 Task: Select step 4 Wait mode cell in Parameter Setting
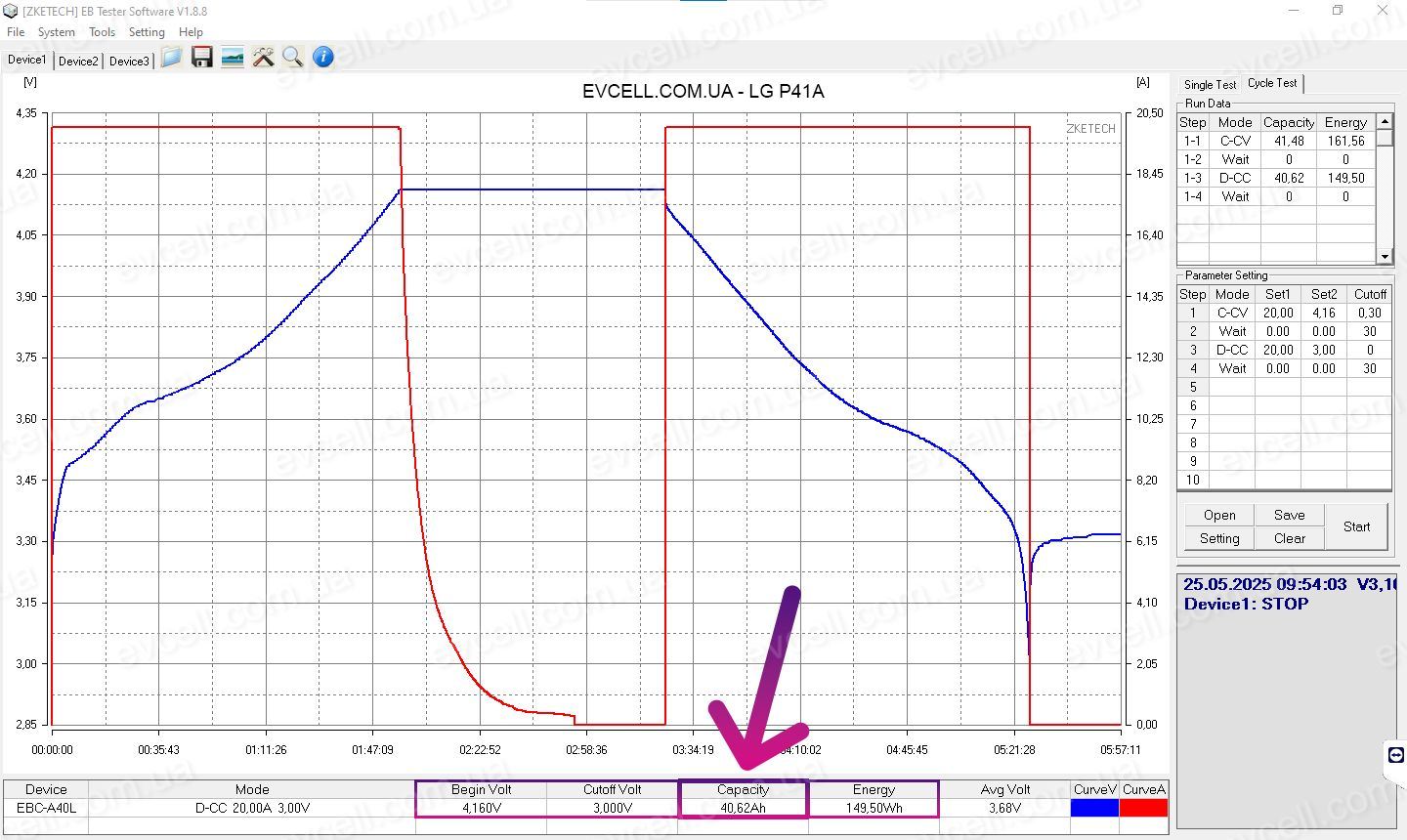coord(1232,368)
